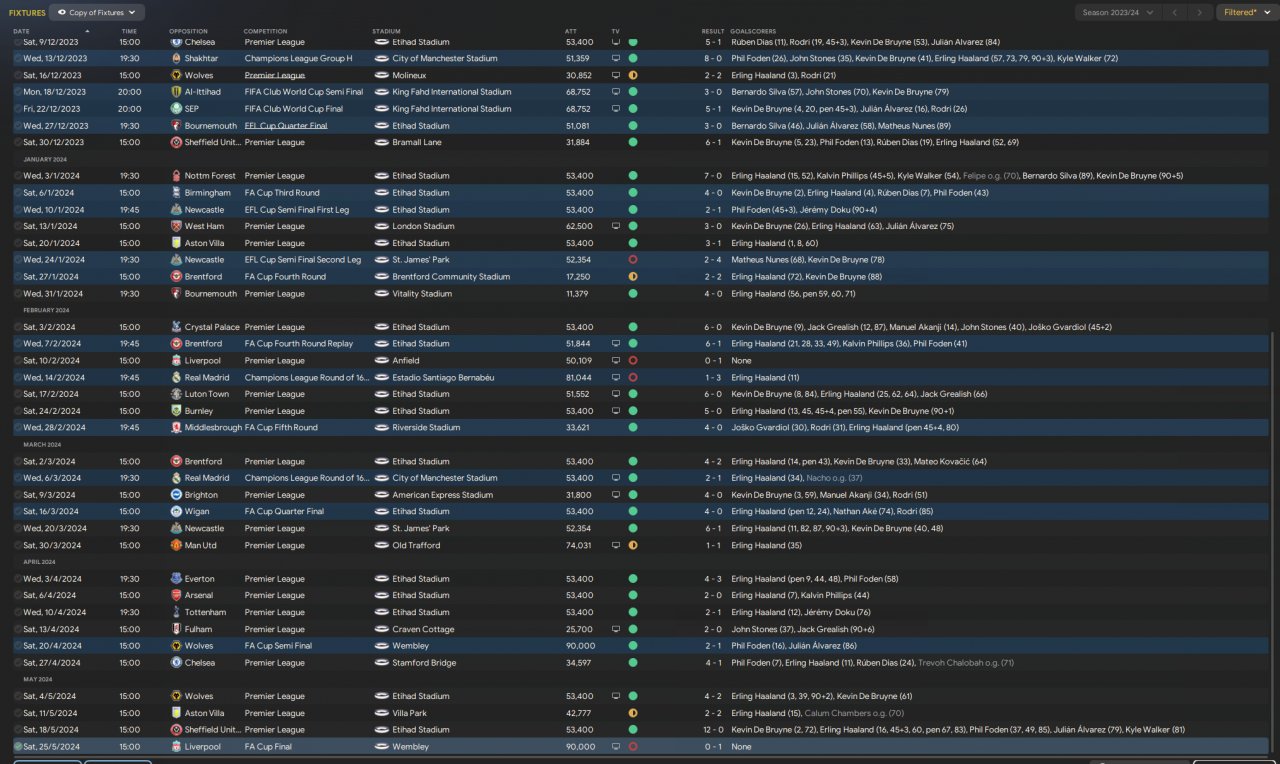Viewport: 1280px width, 764px height.
Task: Sort by the Att column header
Action: click(x=570, y=31)
